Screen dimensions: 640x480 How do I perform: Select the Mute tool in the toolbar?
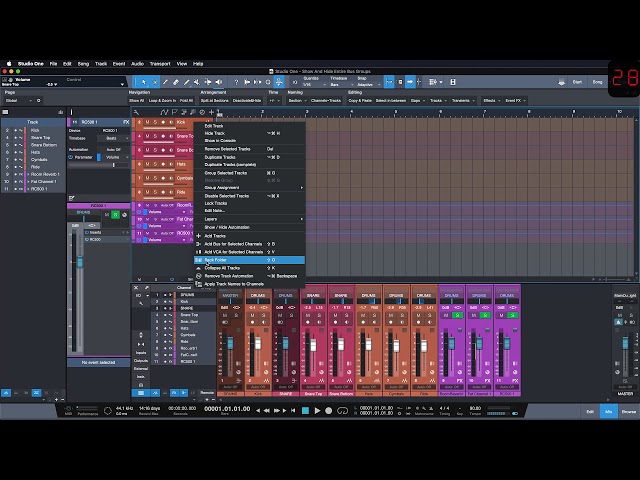[x=197, y=82]
